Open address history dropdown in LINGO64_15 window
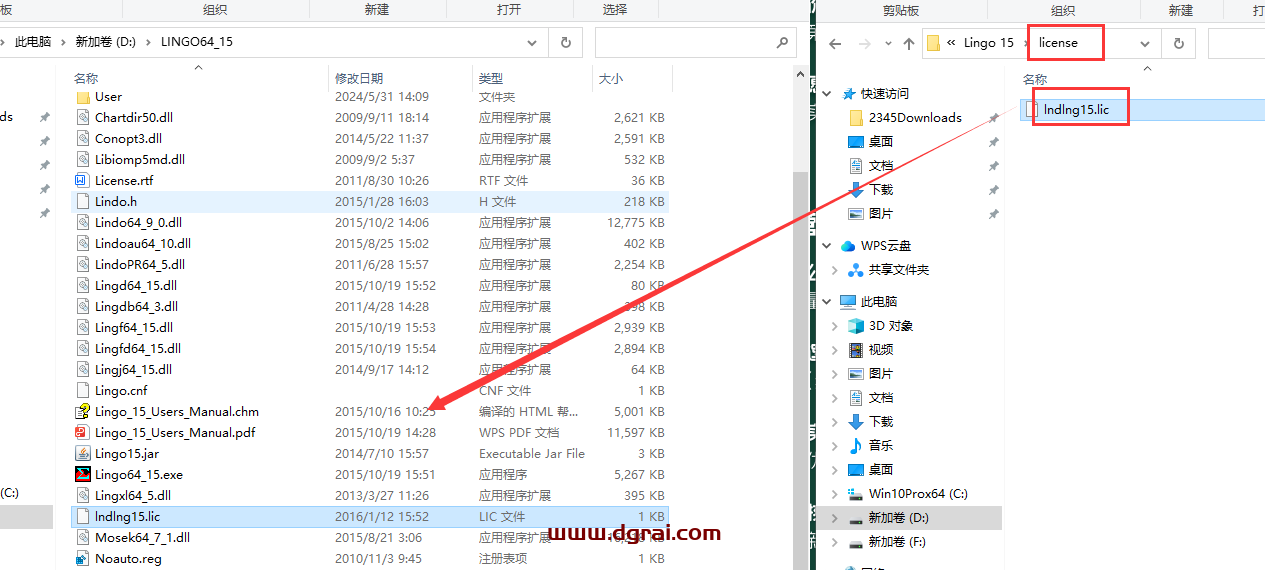Viewport: 1265px width, 570px height. [533, 43]
